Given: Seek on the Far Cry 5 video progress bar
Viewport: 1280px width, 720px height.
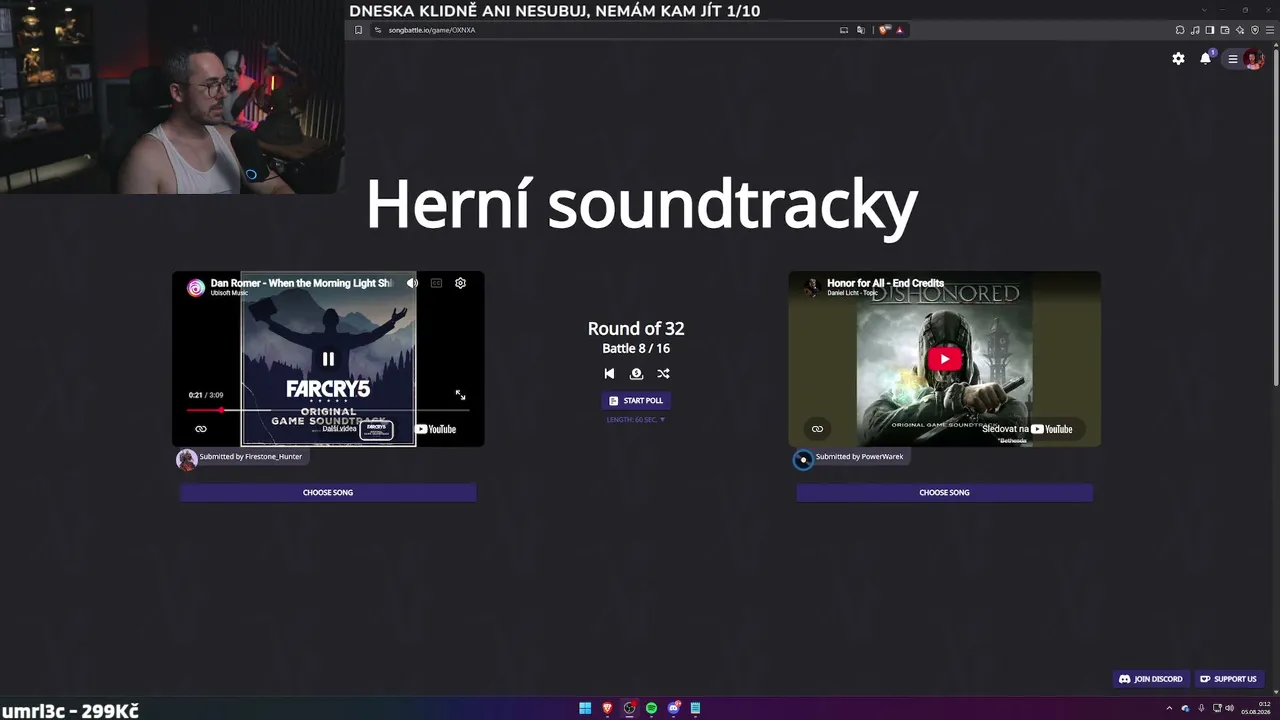Looking at the screenshot, I should pyautogui.click(x=328, y=410).
